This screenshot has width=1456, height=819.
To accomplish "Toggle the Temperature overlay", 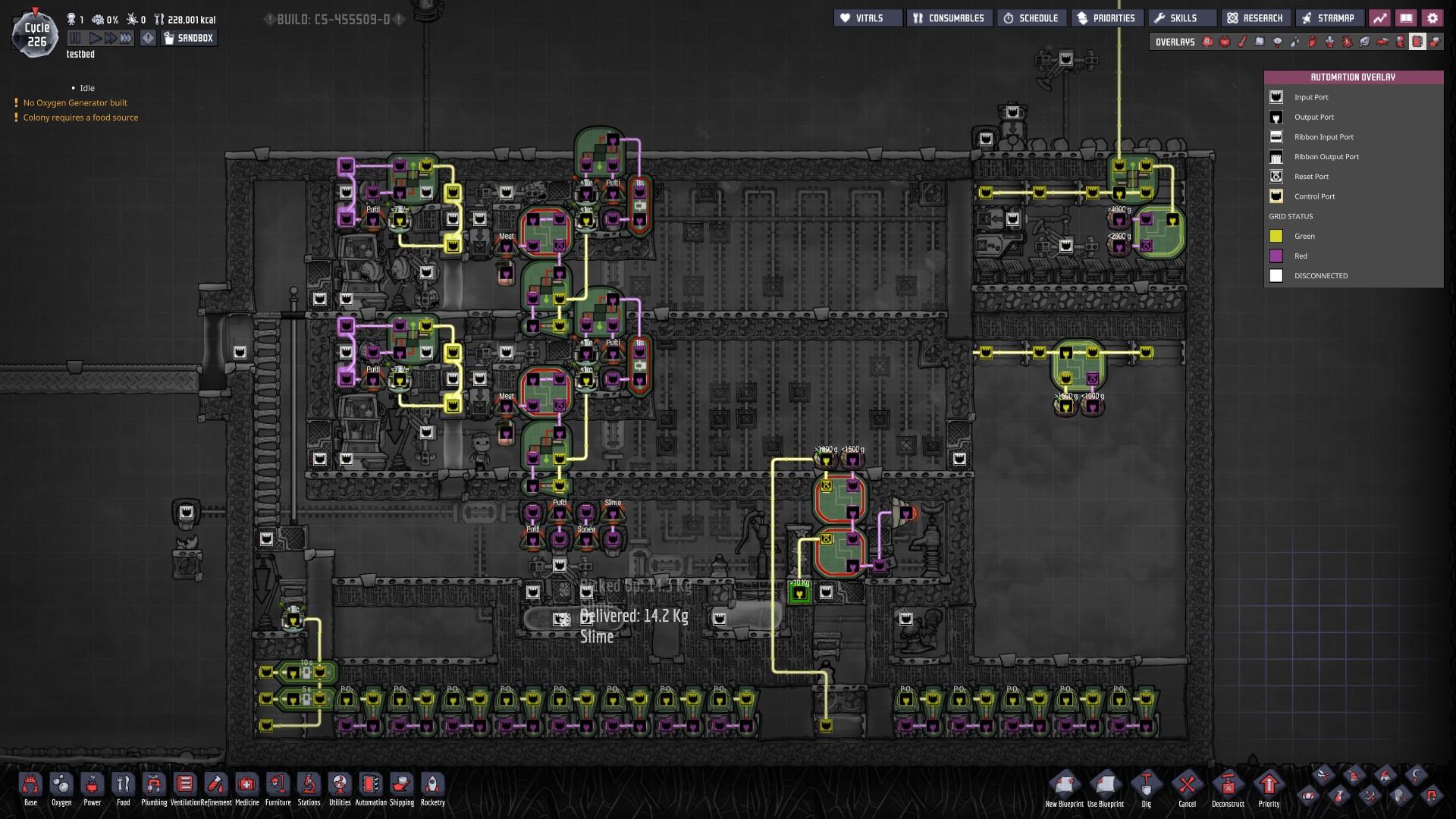I will pos(1243,42).
